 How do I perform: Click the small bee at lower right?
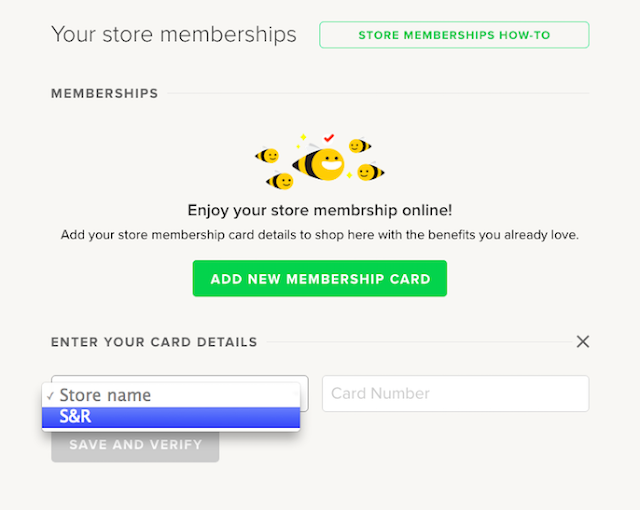(370, 172)
